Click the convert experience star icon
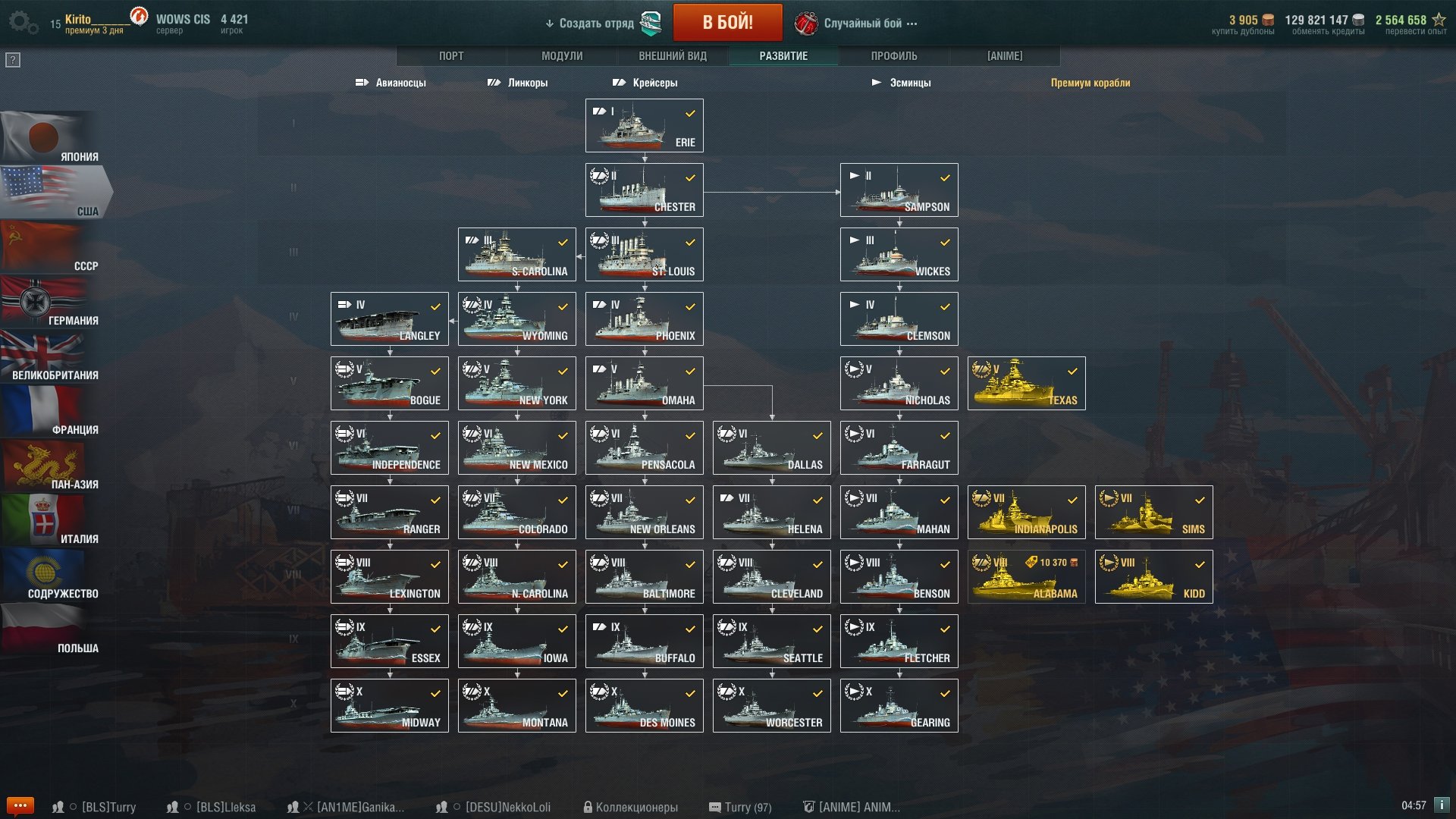This screenshot has width=1456, height=819. (x=1439, y=20)
